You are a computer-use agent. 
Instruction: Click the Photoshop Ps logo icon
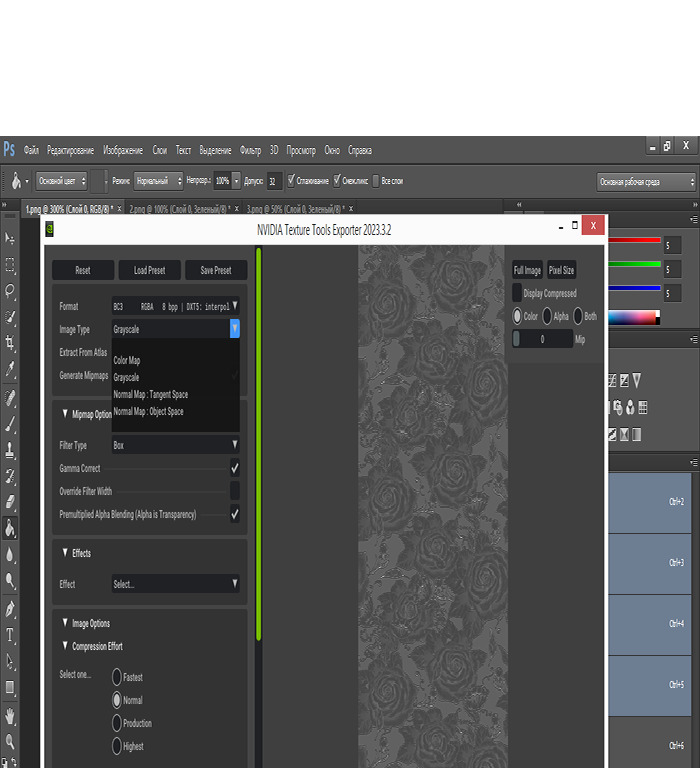(x=9, y=149)
